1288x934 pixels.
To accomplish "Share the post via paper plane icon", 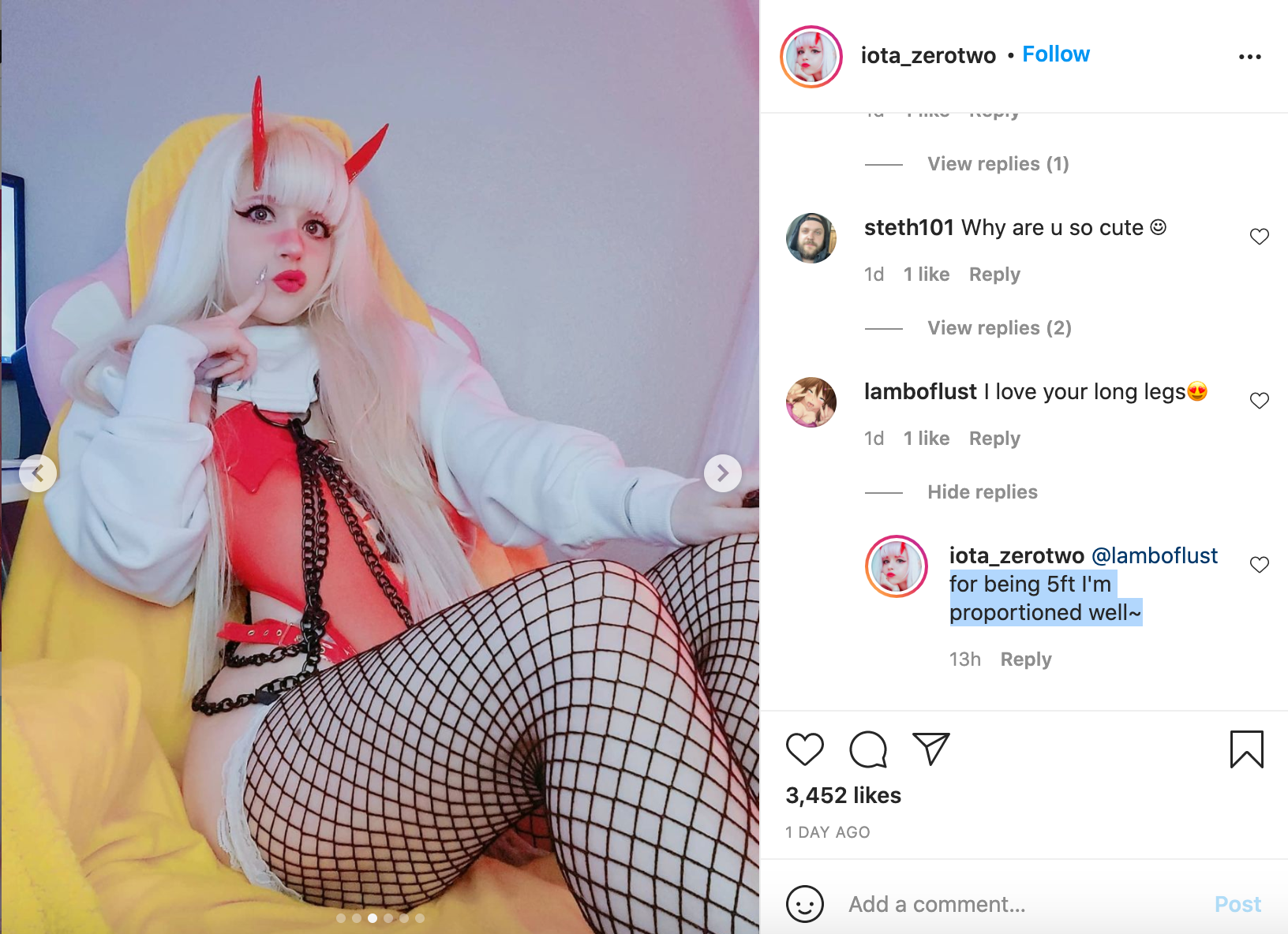I will click(930, 749).
